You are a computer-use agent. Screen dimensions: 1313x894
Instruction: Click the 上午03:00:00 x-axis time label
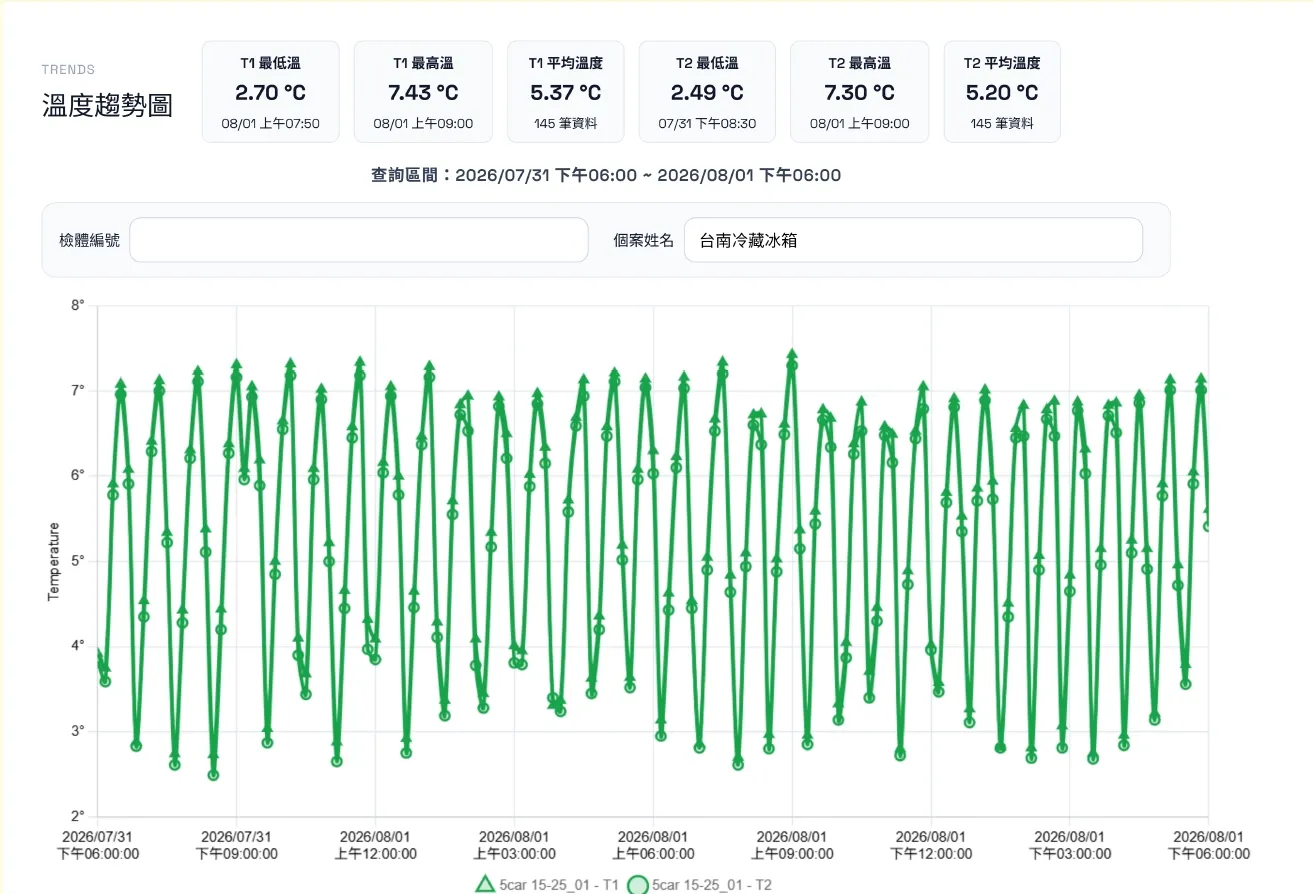click(514, 854)
